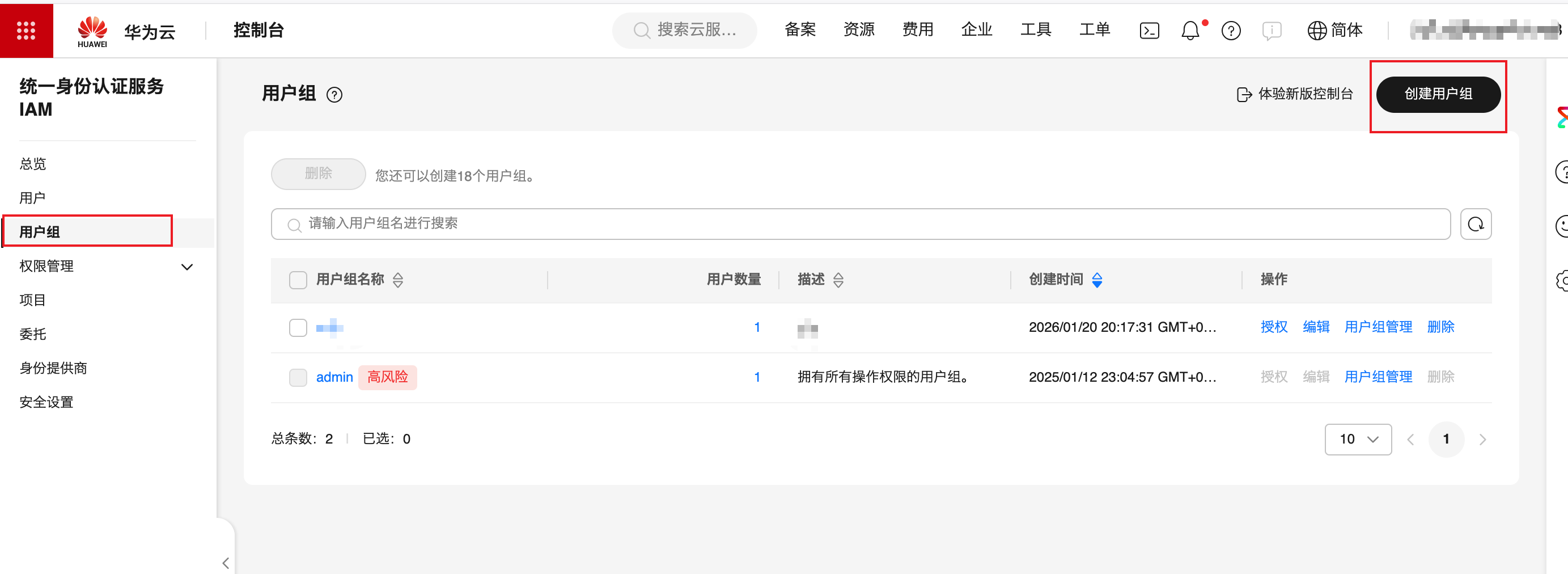Viewport: 1568px width, 574px height.
Task: Open the service list grid icon
Action: (26, 31)
